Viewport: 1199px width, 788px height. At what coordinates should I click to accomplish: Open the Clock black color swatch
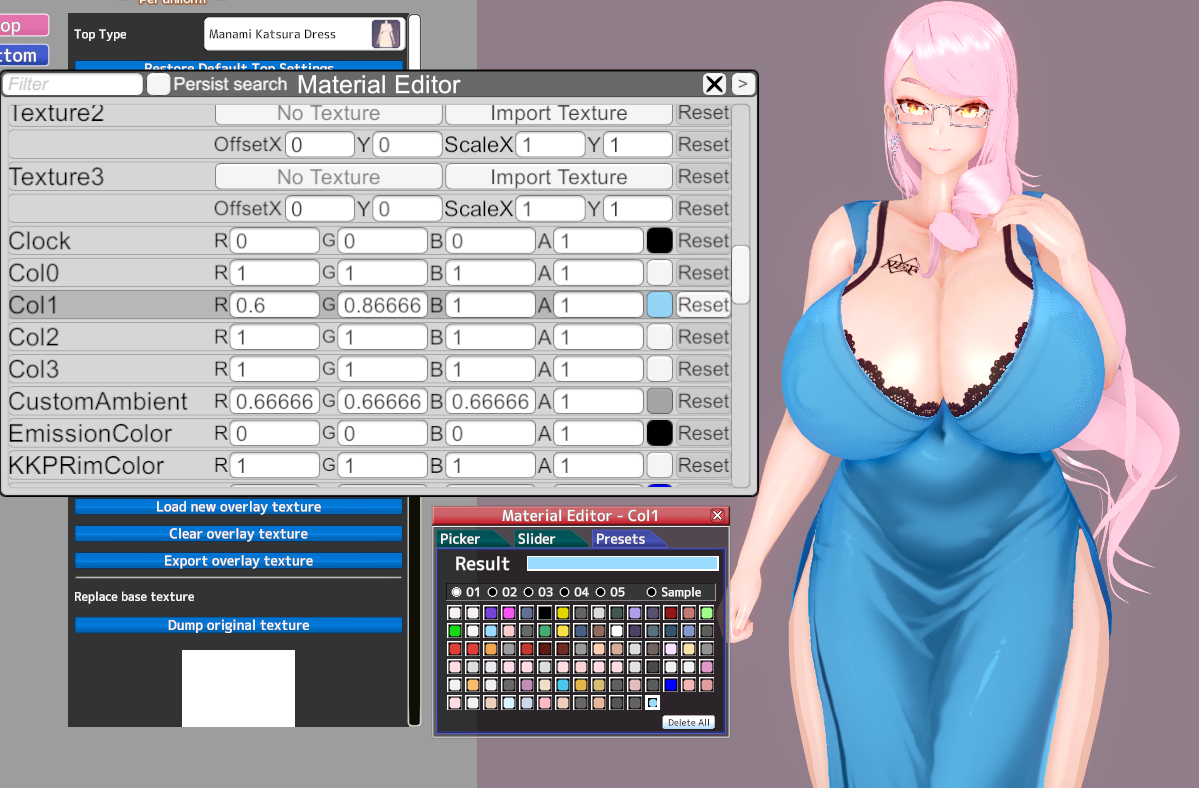(x=659, y=241)
